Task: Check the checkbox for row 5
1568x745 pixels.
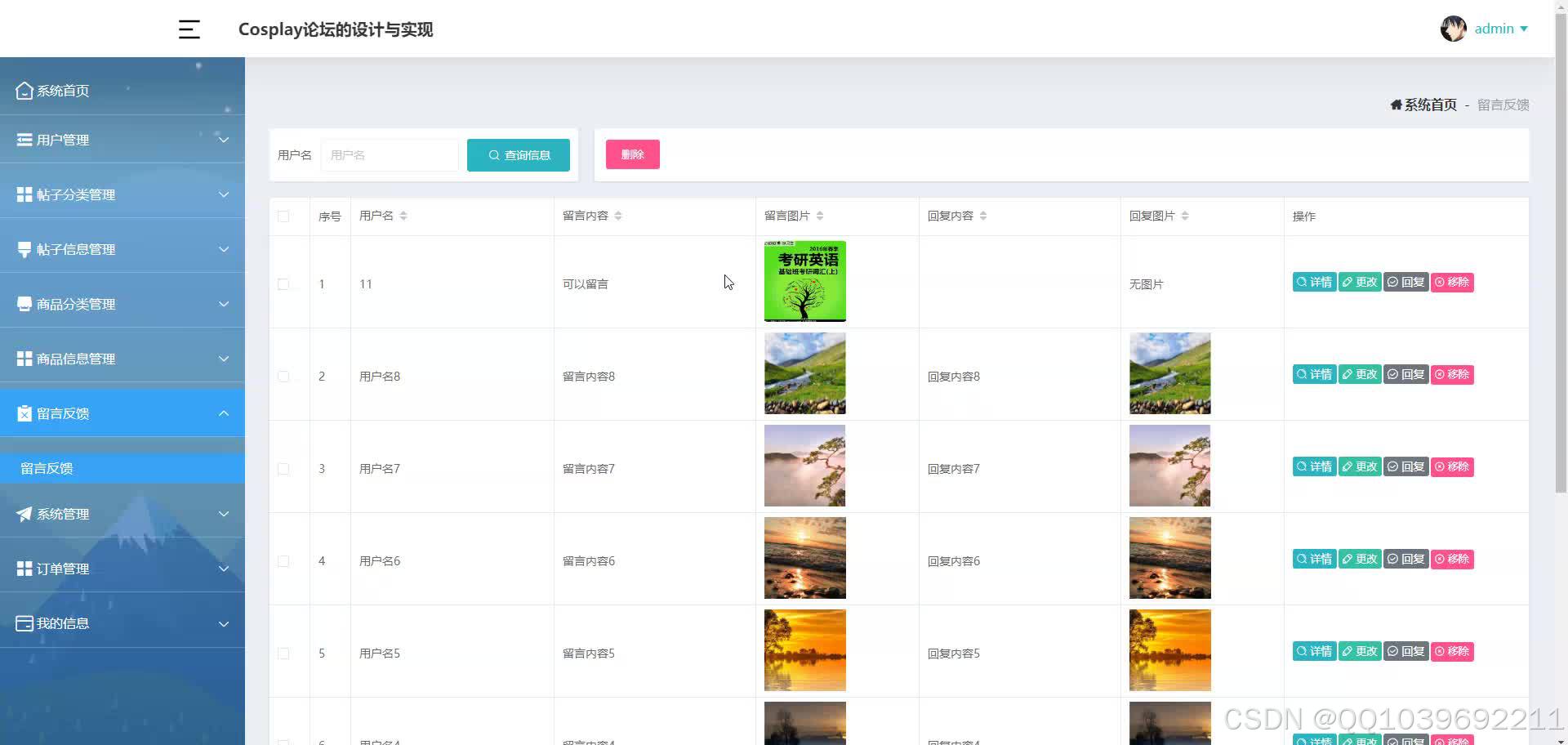Action: [x=283, y=654]
